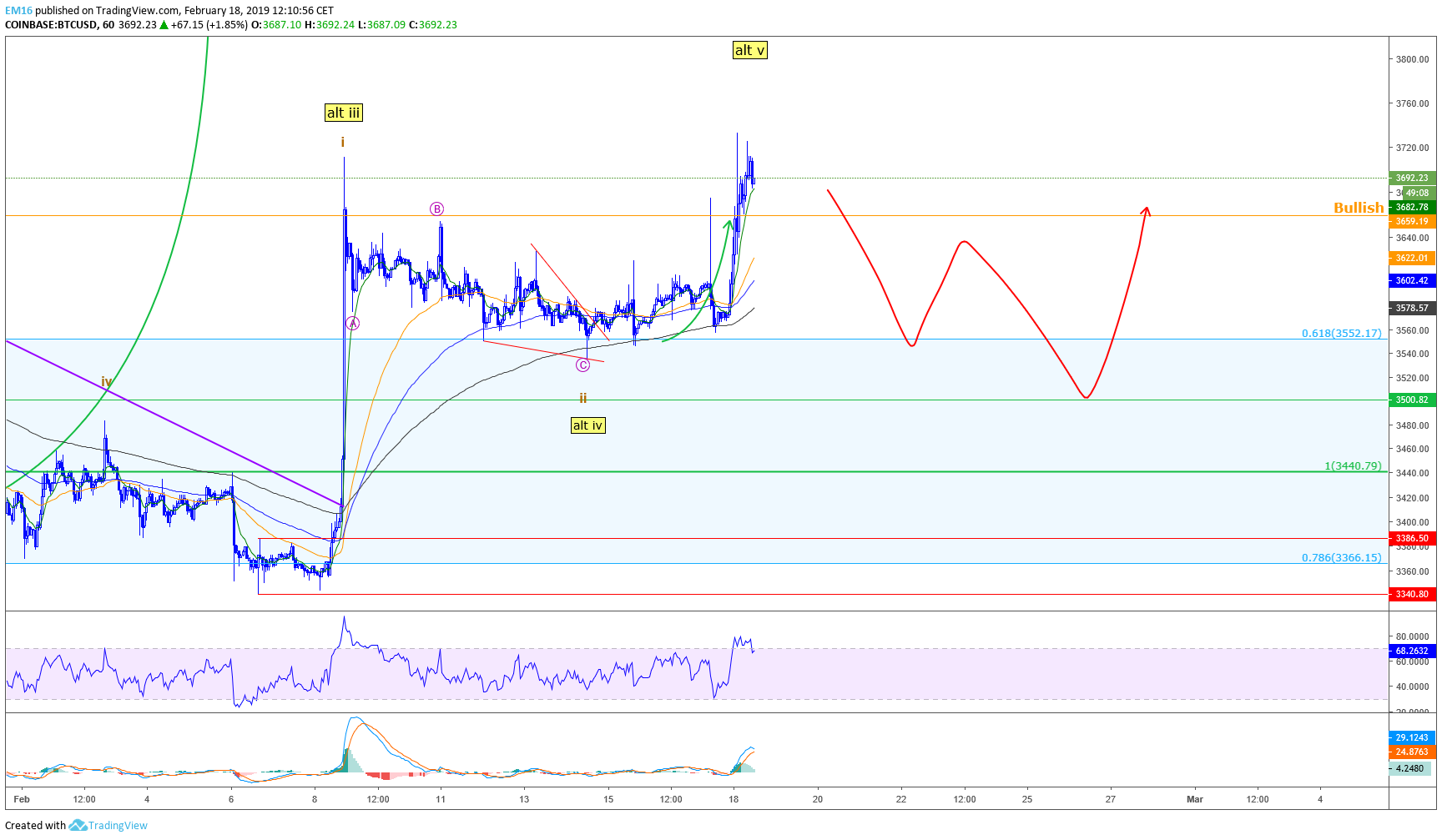Click the 3720.00 price axis label
This screenshot has height=840, width=1442.
1412,148
